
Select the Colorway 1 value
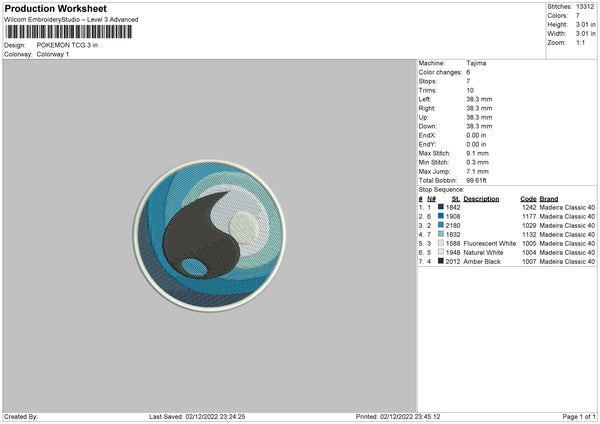pyautogui.click(x=53, y=54)
